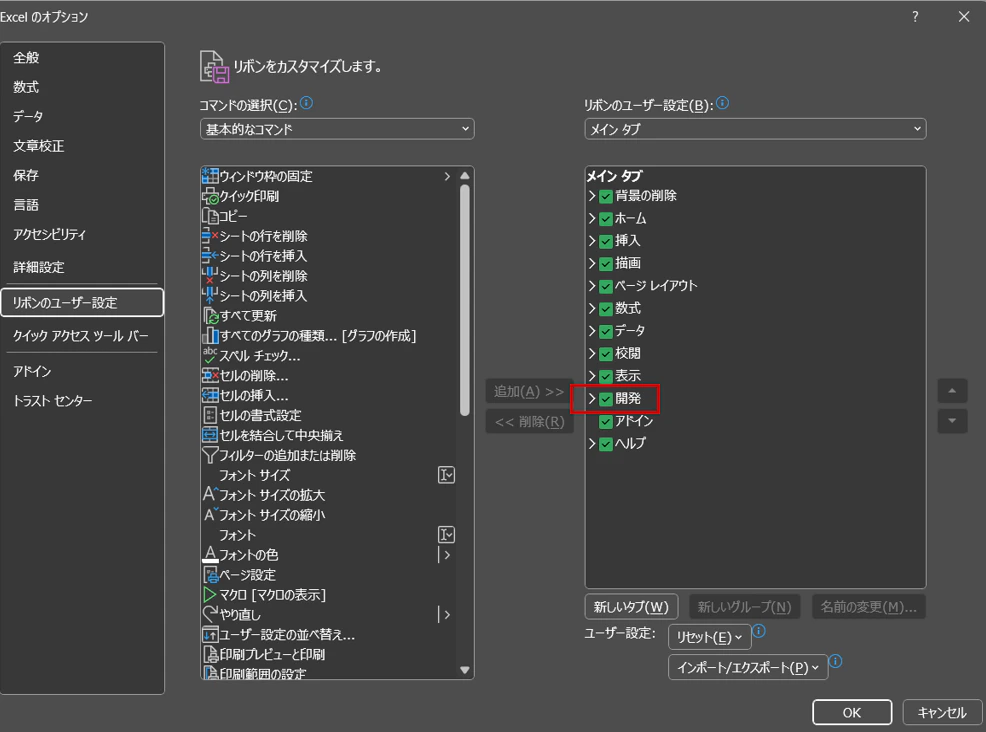Click the move up arrow button
Viewport: 986px width, 732px height.
click(952, 391)
